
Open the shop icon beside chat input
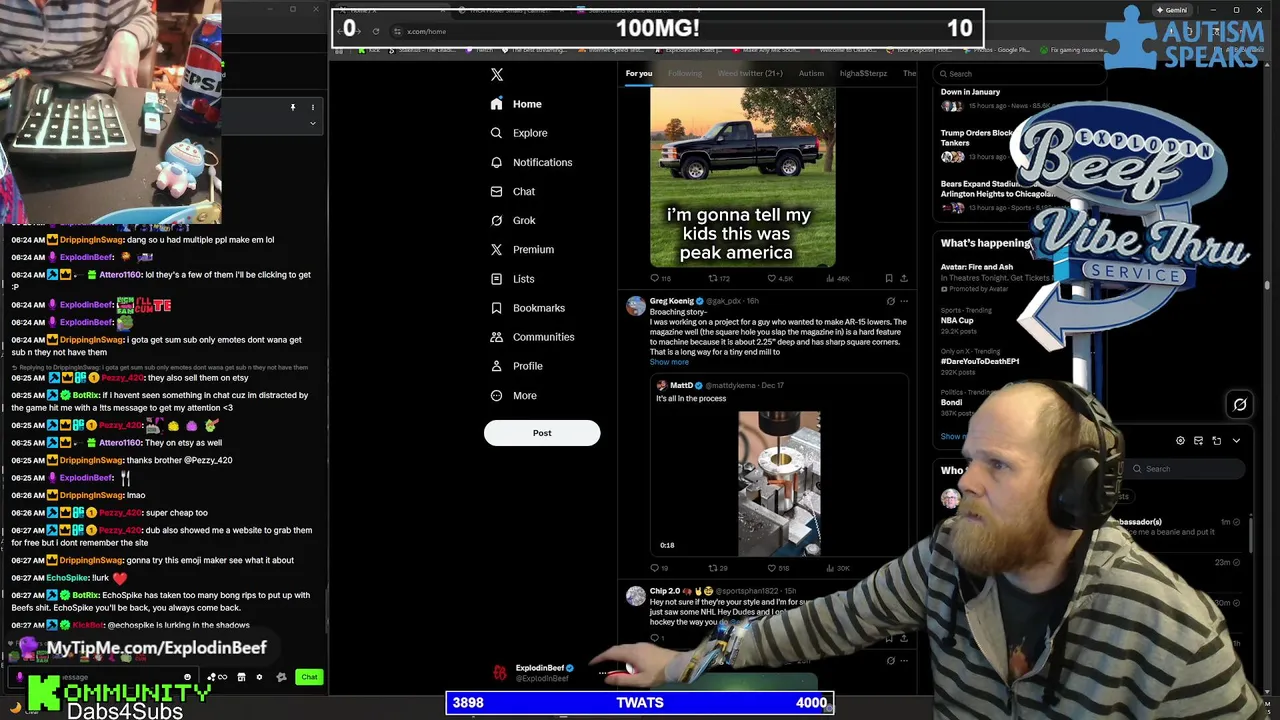(241, 677)
